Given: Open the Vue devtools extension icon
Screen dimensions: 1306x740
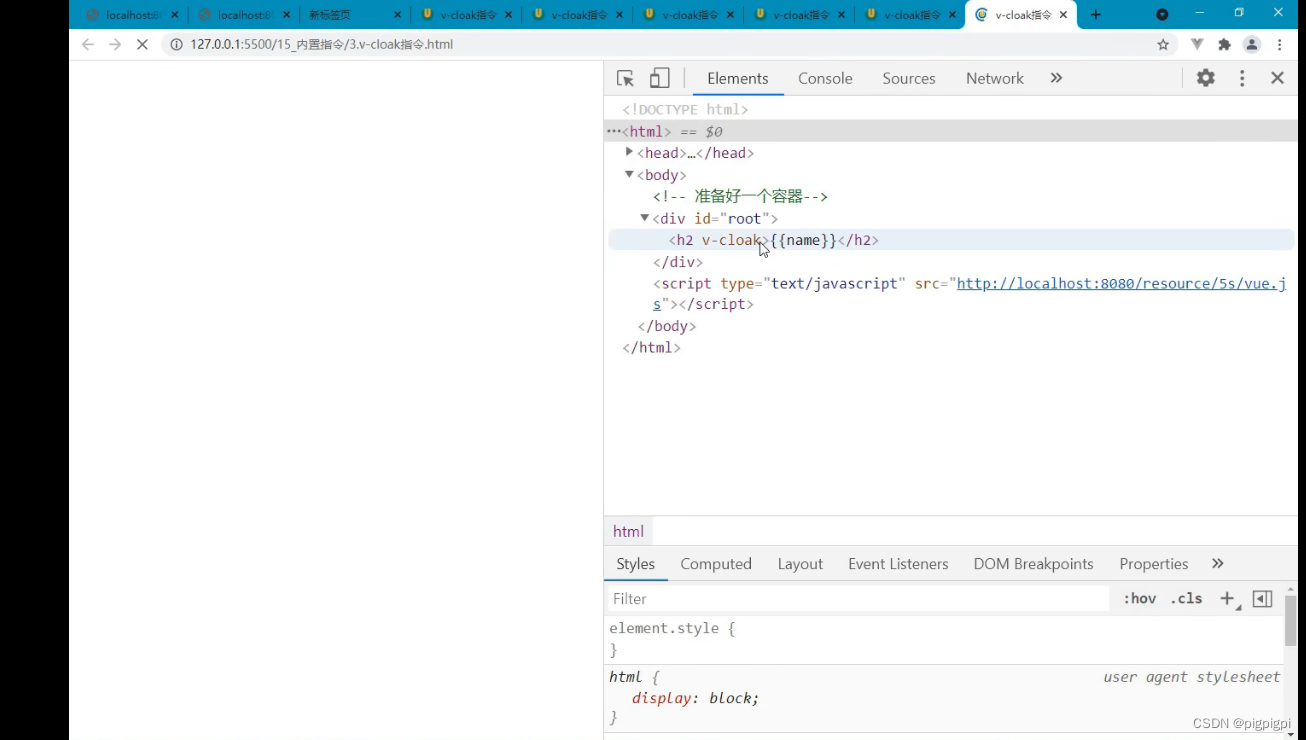Looking at the screenshot, I should coord(1197,44).
